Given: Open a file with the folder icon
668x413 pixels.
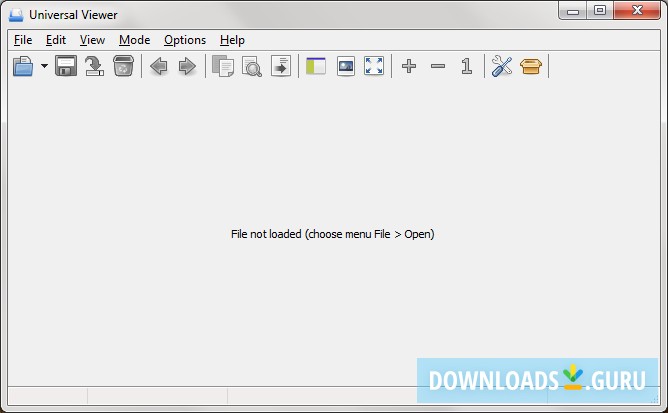Looking at the screenshot, I should point(23,66).
